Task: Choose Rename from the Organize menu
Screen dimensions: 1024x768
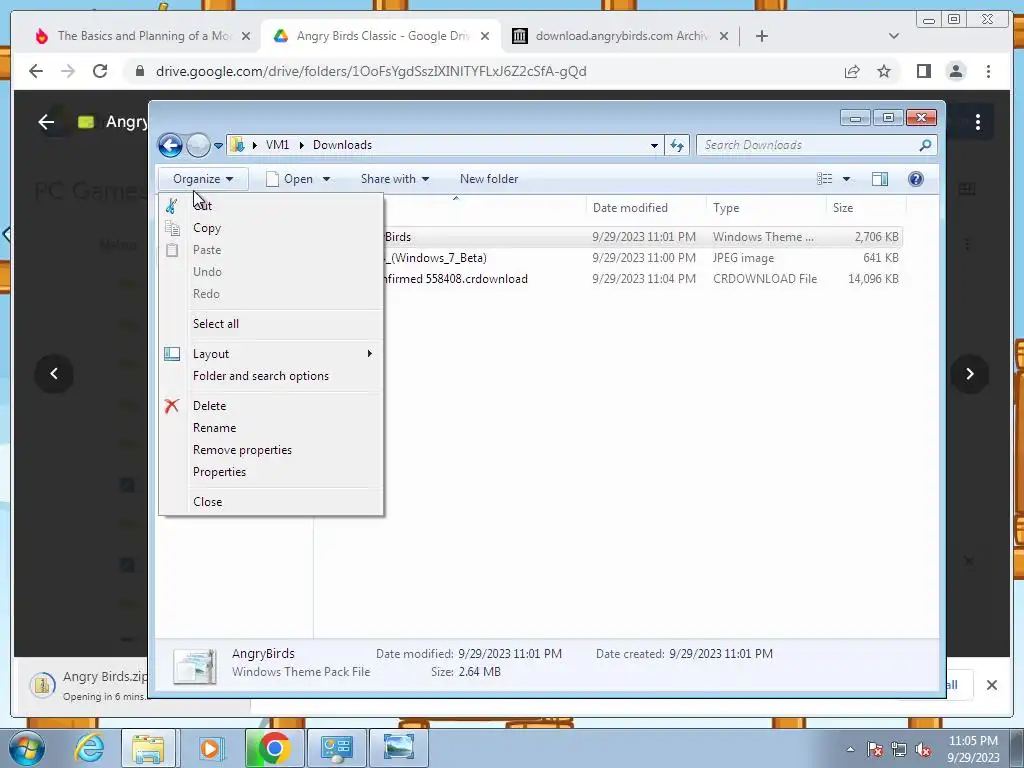Action: (x=271, y=428)
